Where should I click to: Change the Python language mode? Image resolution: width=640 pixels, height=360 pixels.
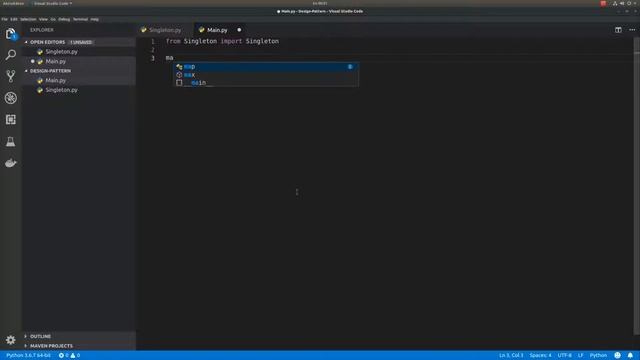(x=598, y=355)
